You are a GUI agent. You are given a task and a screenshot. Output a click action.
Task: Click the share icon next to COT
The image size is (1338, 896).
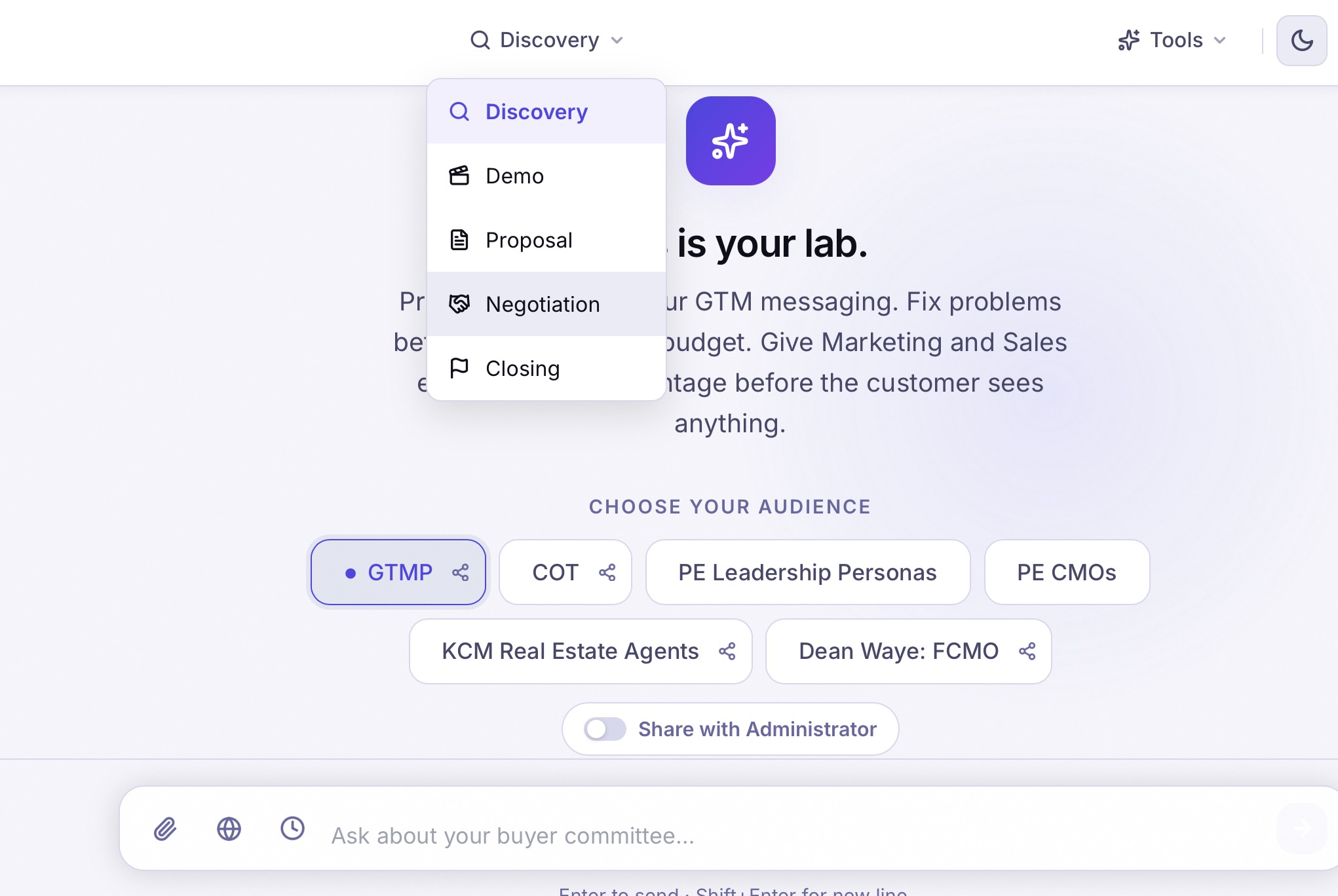click(x=606, y=572)
